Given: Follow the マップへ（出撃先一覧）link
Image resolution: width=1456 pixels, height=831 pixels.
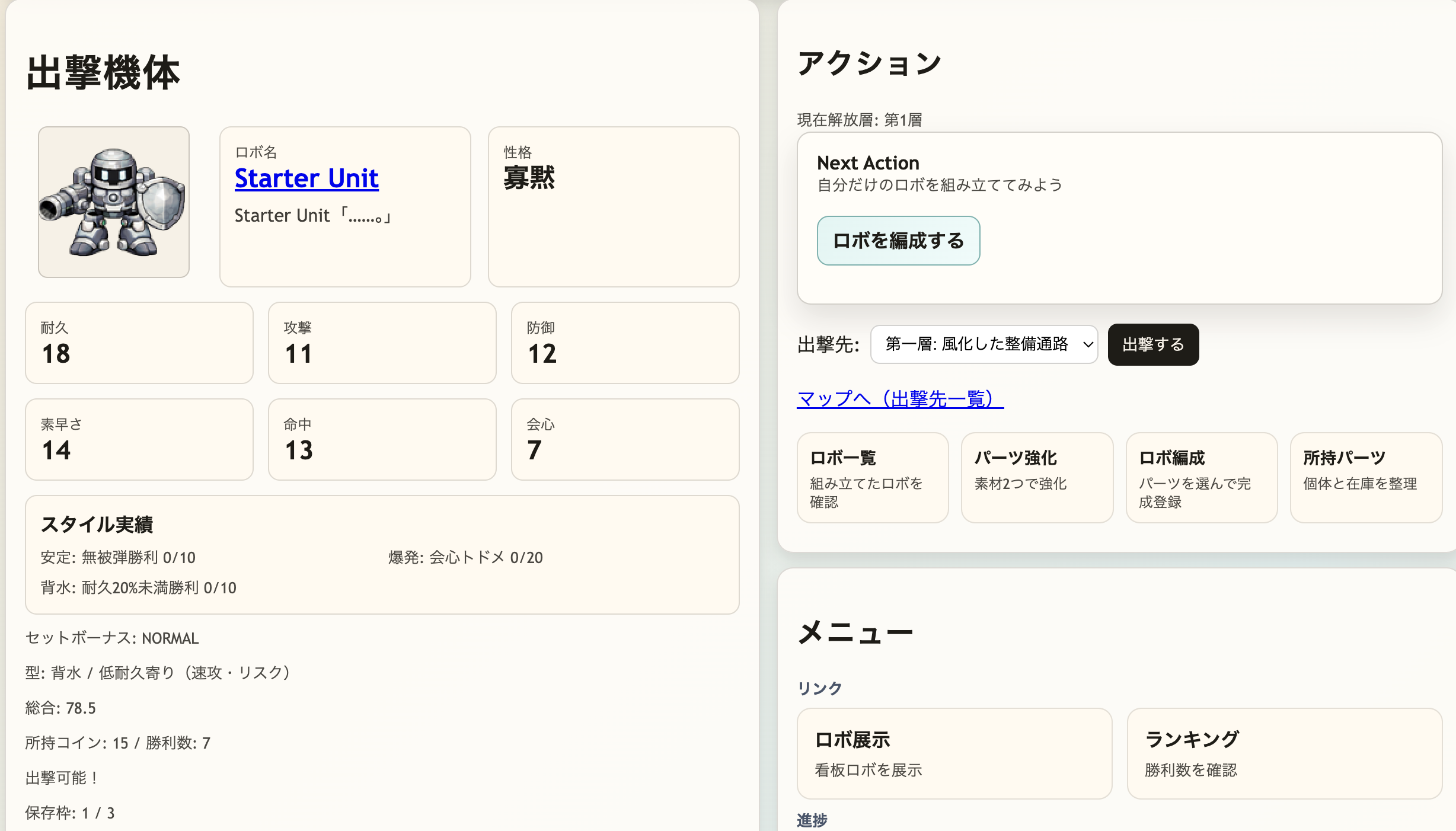Looking at the screenshot, I should tap(900, 399).
